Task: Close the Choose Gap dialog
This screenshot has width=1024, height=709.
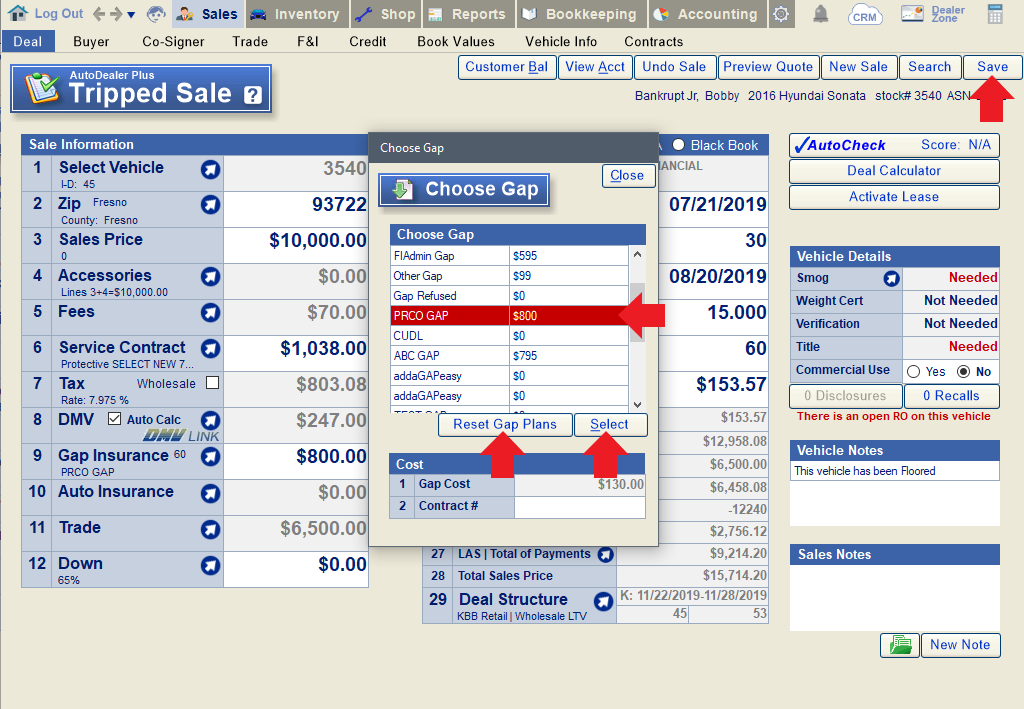Action: pyautogui.click(x=628, y=176)
